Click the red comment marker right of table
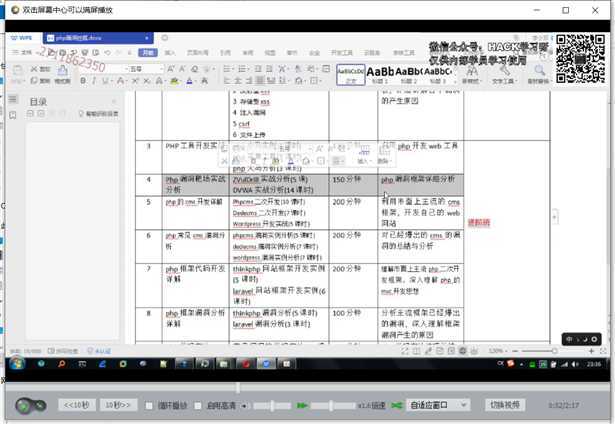615x424 pixels. point(479,223)
